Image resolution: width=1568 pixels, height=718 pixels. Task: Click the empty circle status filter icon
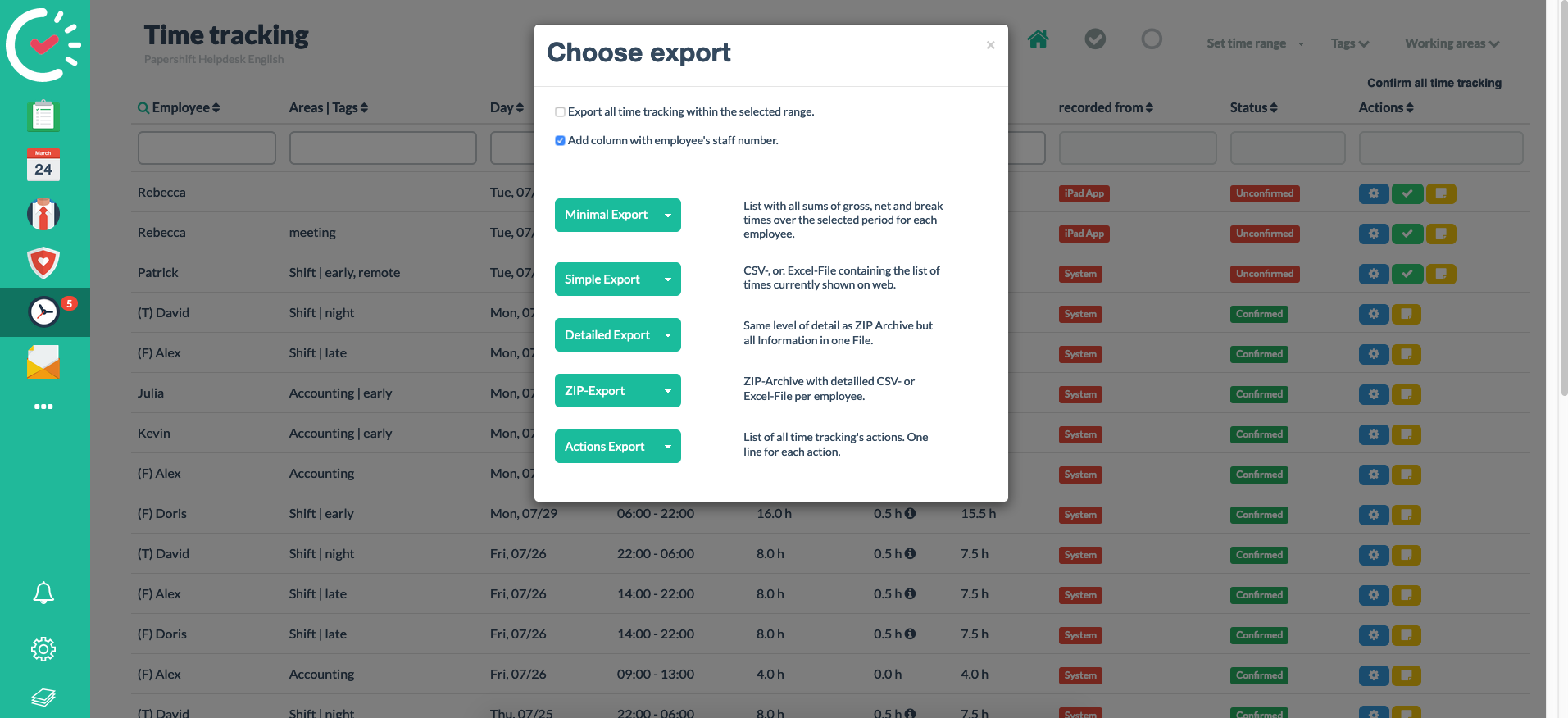click(x=1152, y=39)
